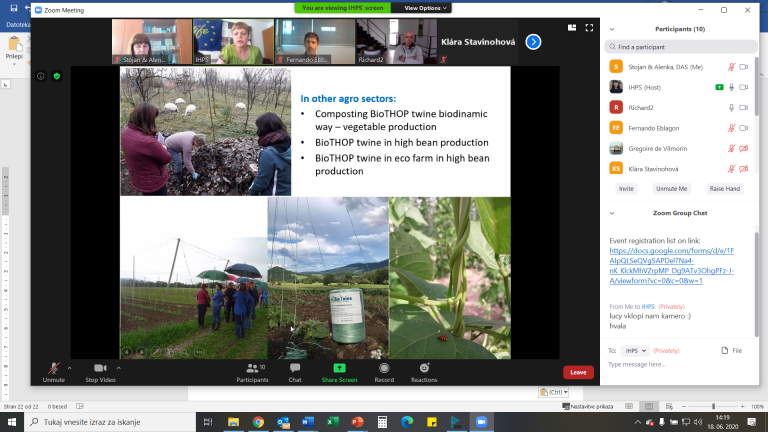The height and width of the screenshot is (432, 768).
Task: Open File Explorer from taskbar
Action: (x=233, y=422)
